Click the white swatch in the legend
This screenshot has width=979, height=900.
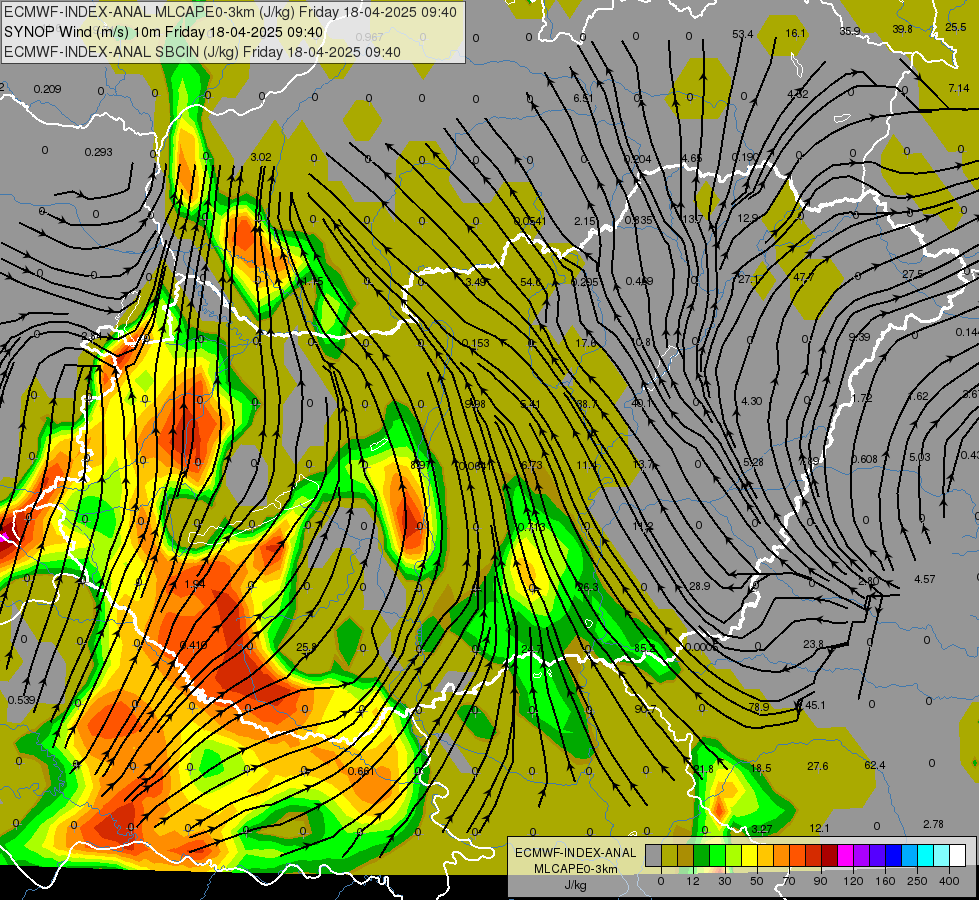[x=958, y=855]
